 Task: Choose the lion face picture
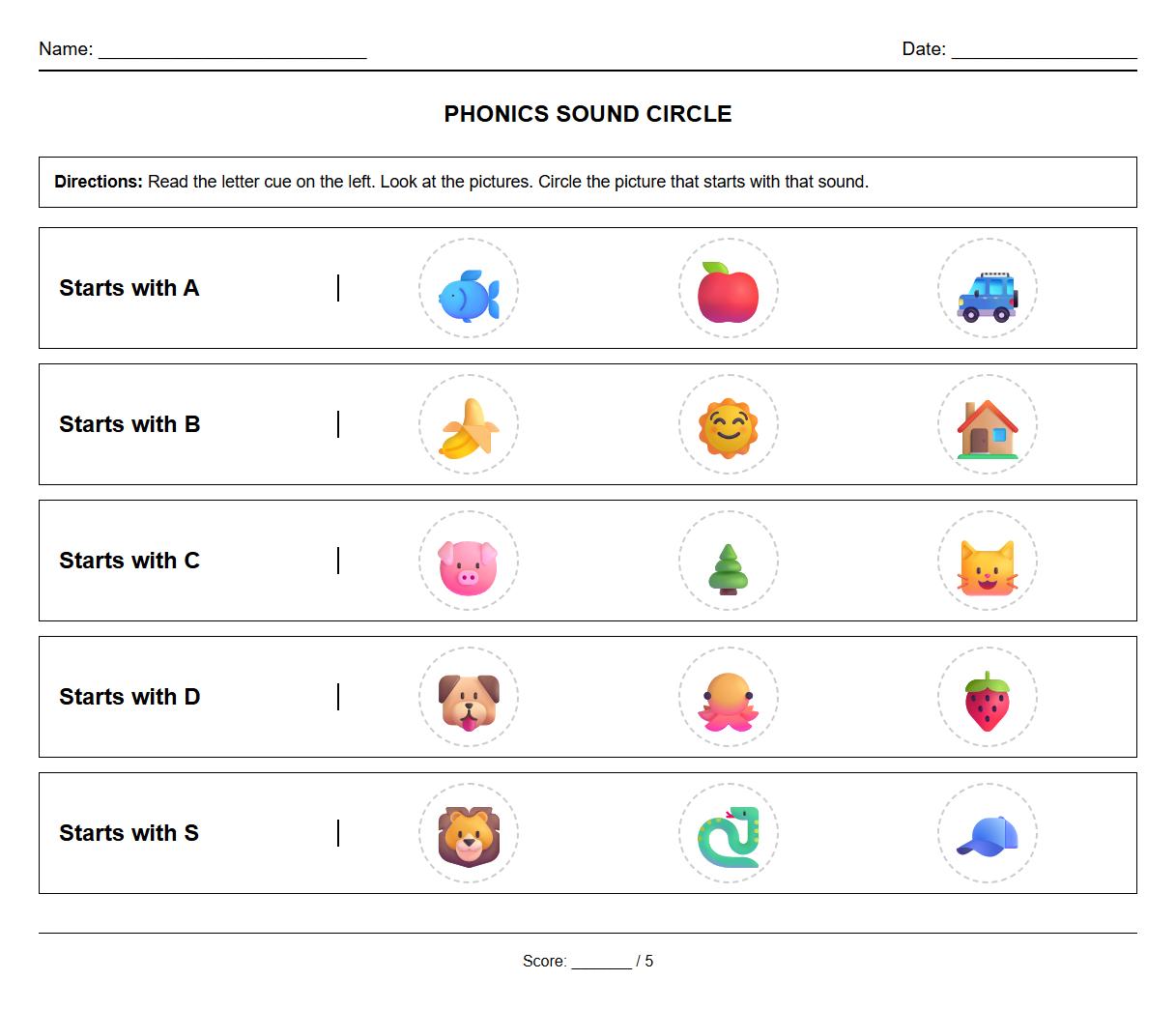point(469,834)
